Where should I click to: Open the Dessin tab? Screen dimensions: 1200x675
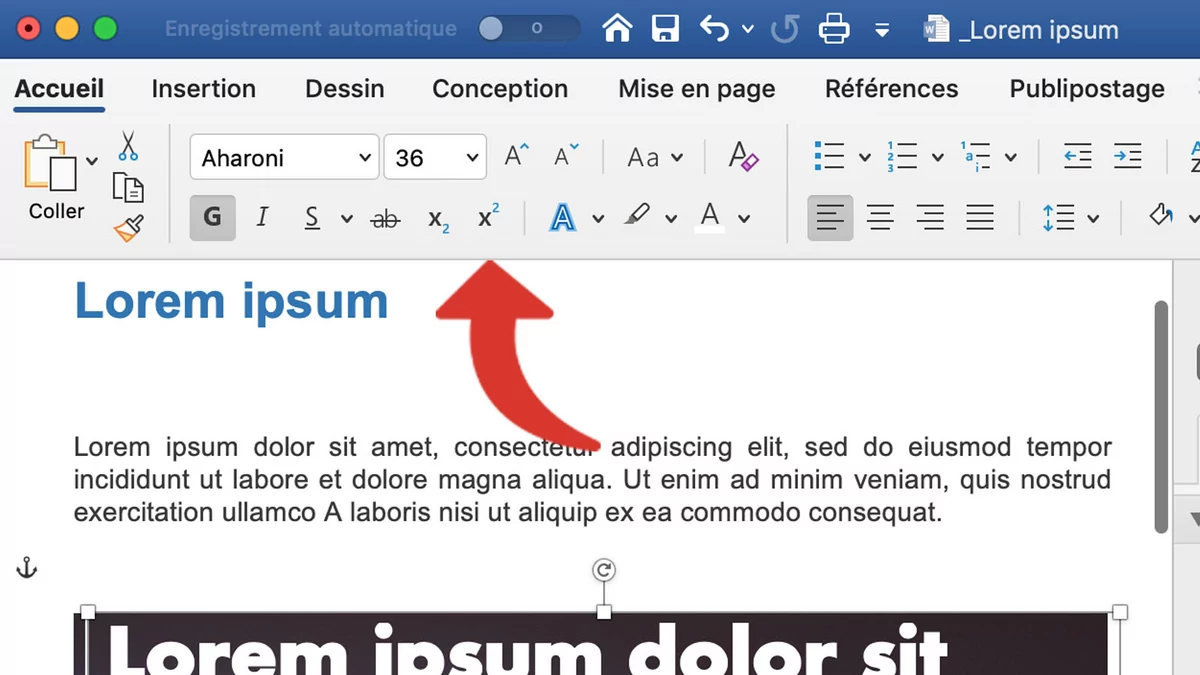(345, 88)
